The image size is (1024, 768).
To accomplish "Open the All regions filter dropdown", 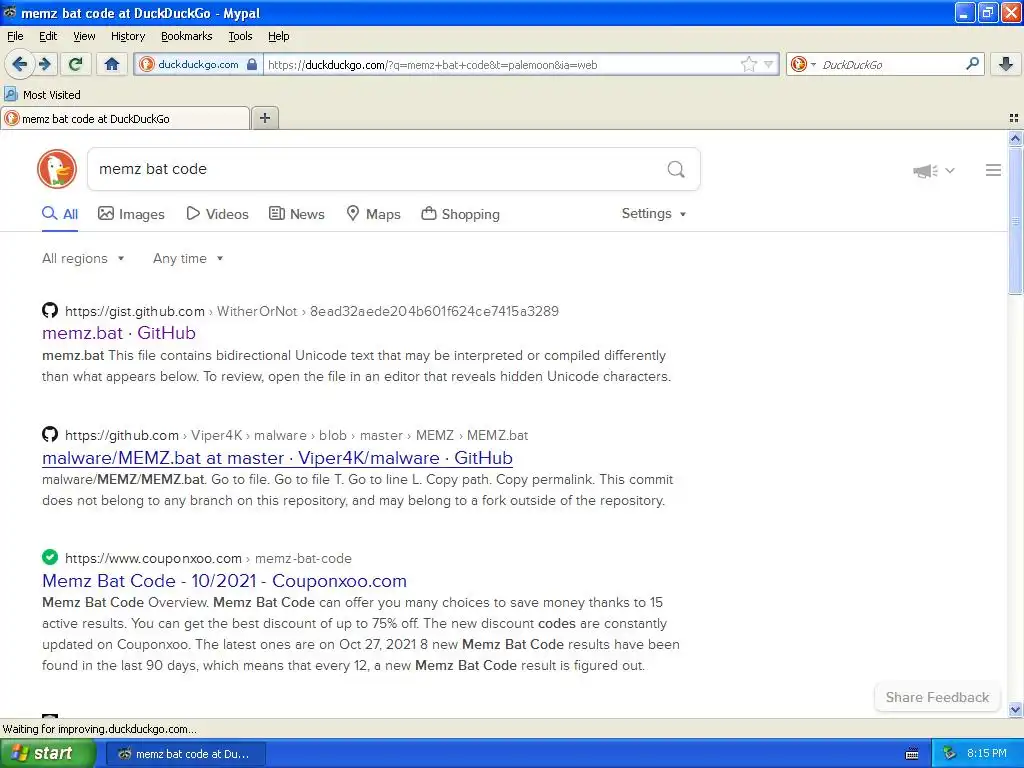I will pyautogui.click(x=83, y=259).
